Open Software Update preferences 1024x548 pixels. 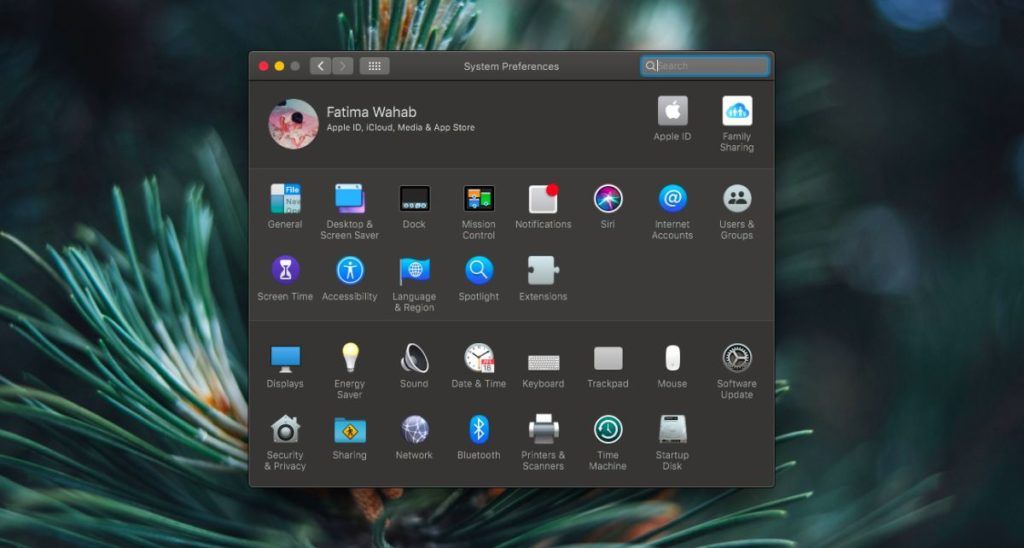(x=736, y=358)
